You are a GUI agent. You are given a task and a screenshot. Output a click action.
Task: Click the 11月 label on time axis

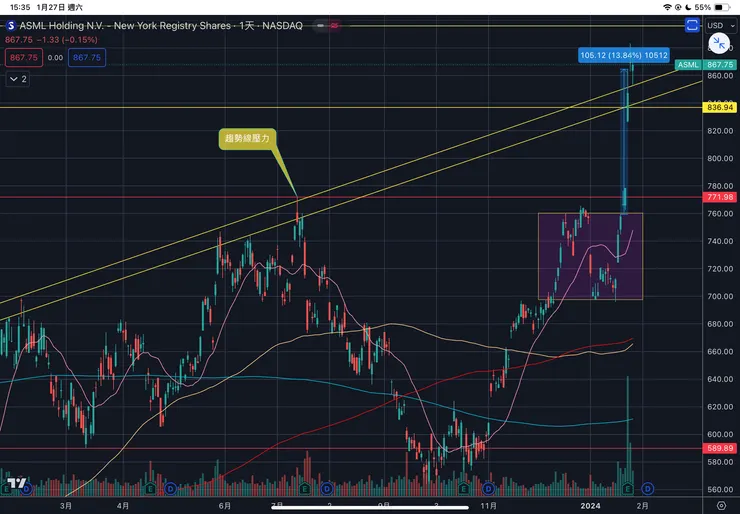pos(488,506)
